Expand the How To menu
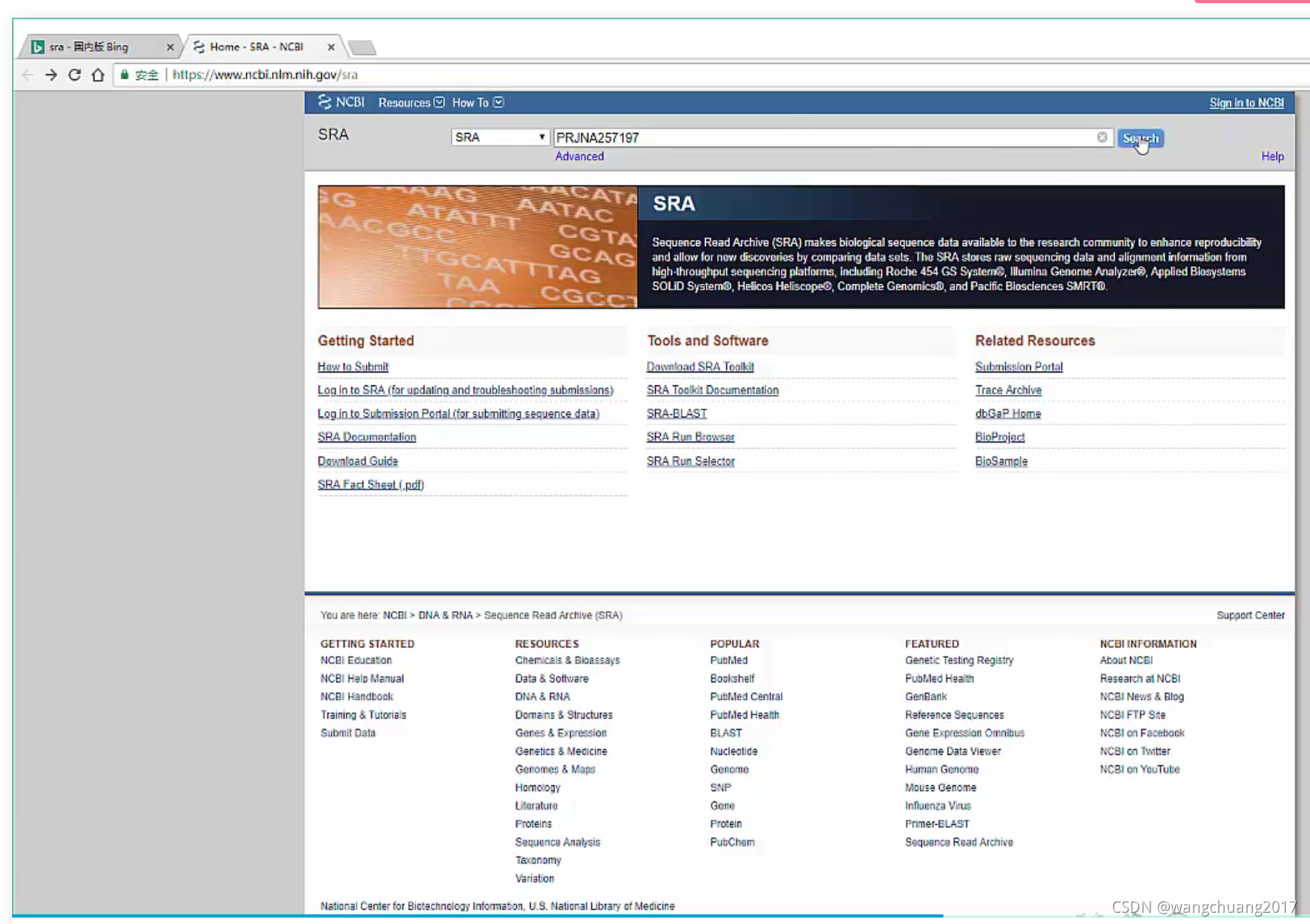1310x924 pixels. 478,102
